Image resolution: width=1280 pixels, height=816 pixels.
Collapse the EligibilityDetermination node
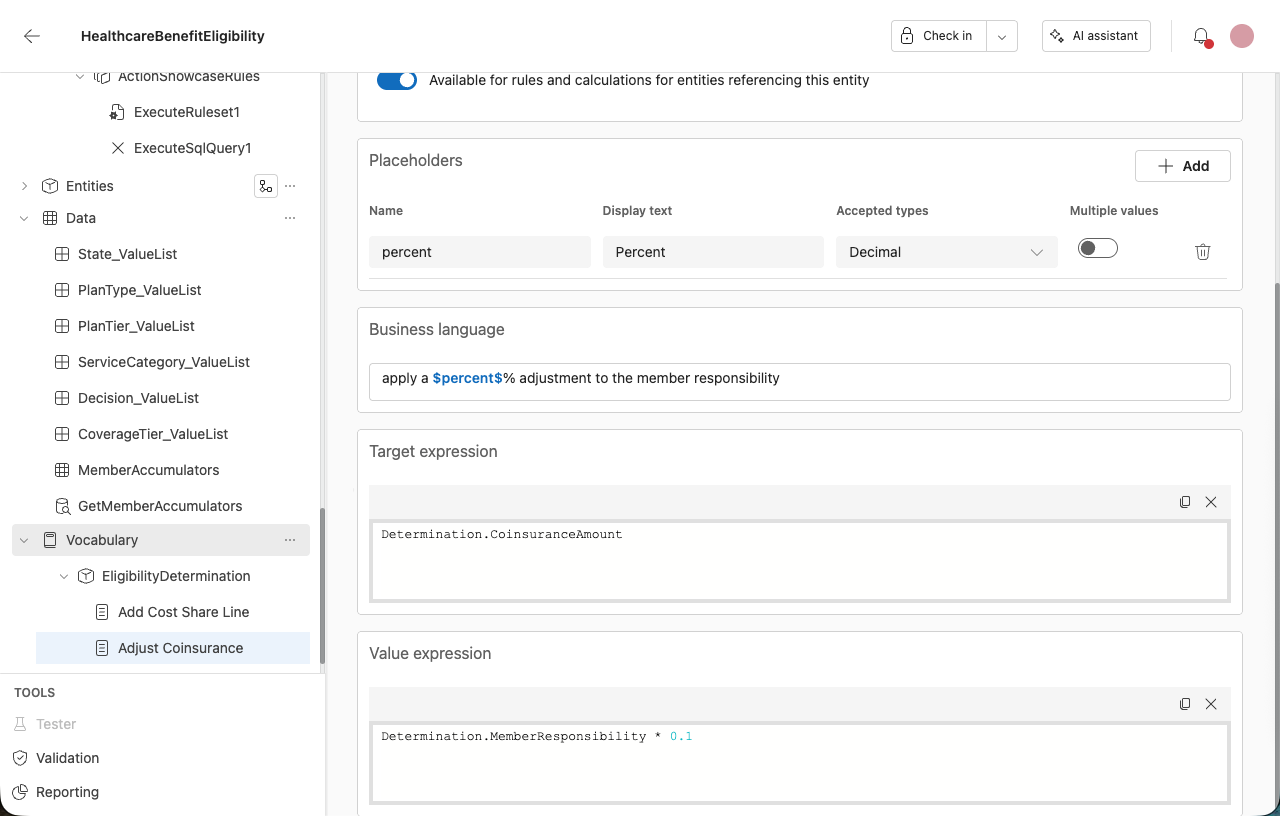64,576
